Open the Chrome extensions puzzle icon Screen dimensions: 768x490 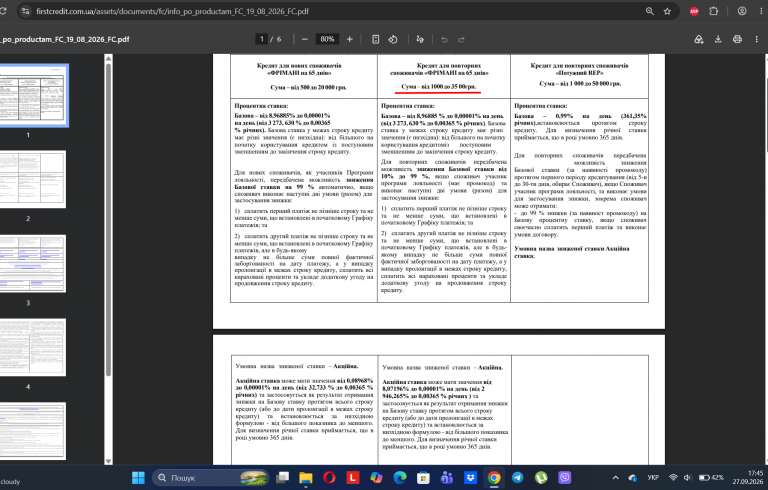pyautogui.click(x=714, y=11)
